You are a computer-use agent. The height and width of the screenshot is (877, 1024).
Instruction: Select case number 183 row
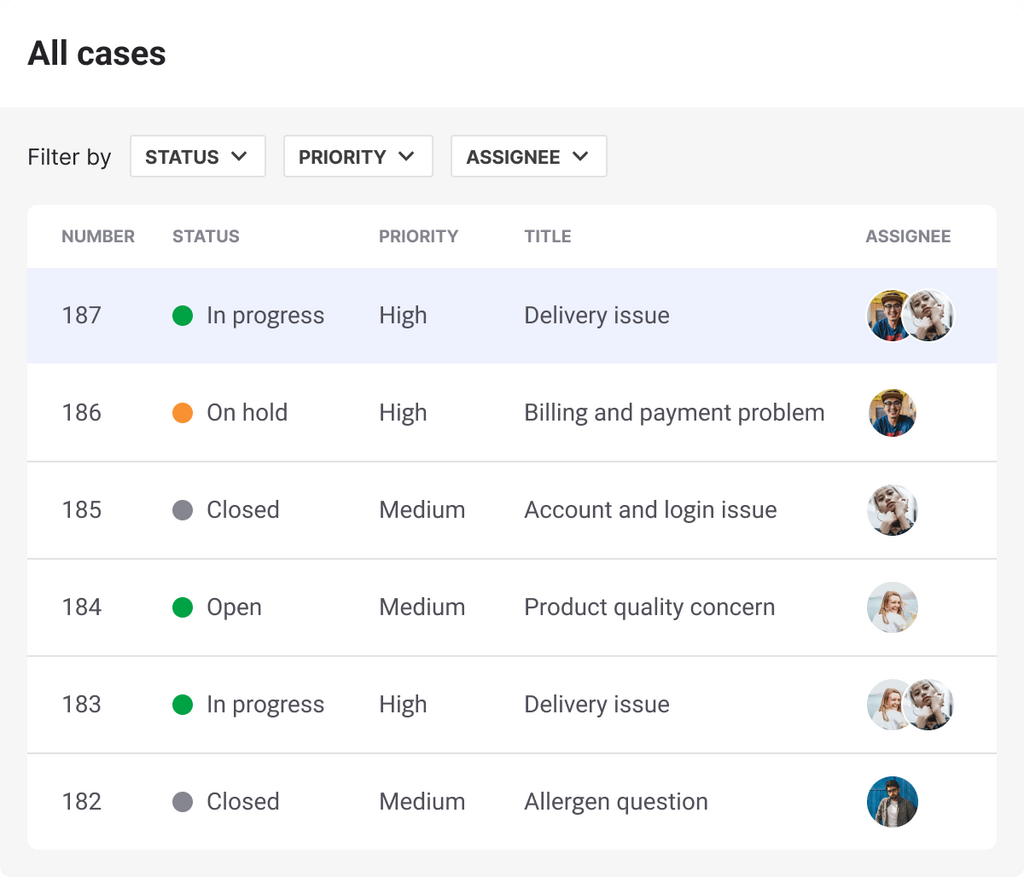tap(82, 705)
